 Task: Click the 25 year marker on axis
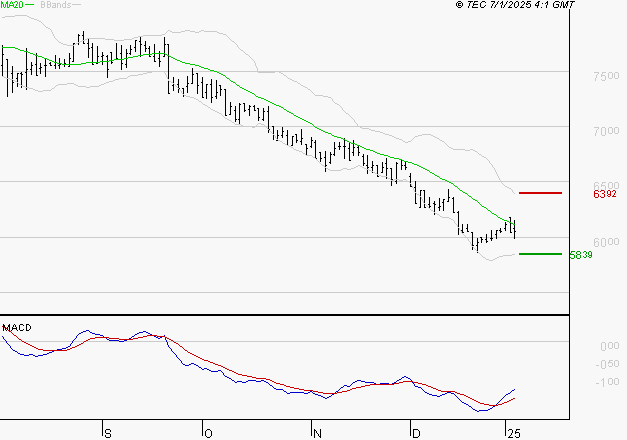[x=514, y=434]
